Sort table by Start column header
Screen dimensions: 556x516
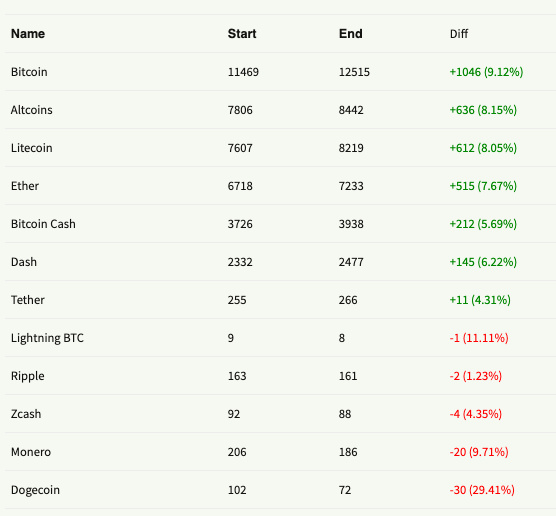point(242,34)
